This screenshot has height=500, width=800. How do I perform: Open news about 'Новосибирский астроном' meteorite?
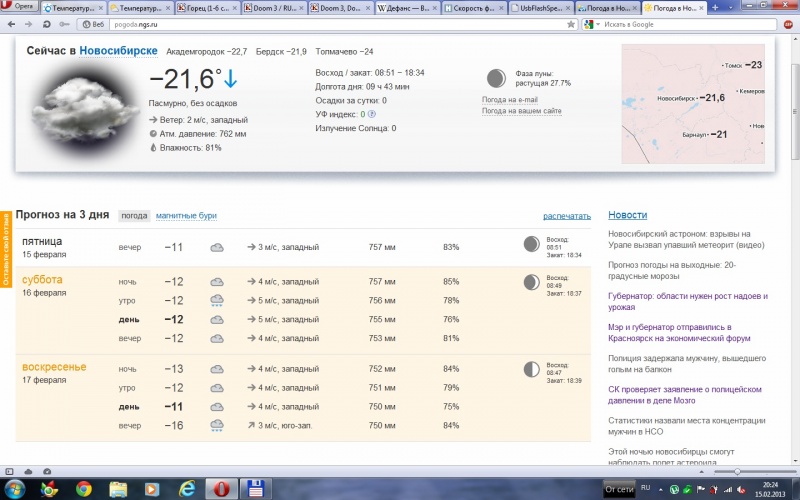686,239
